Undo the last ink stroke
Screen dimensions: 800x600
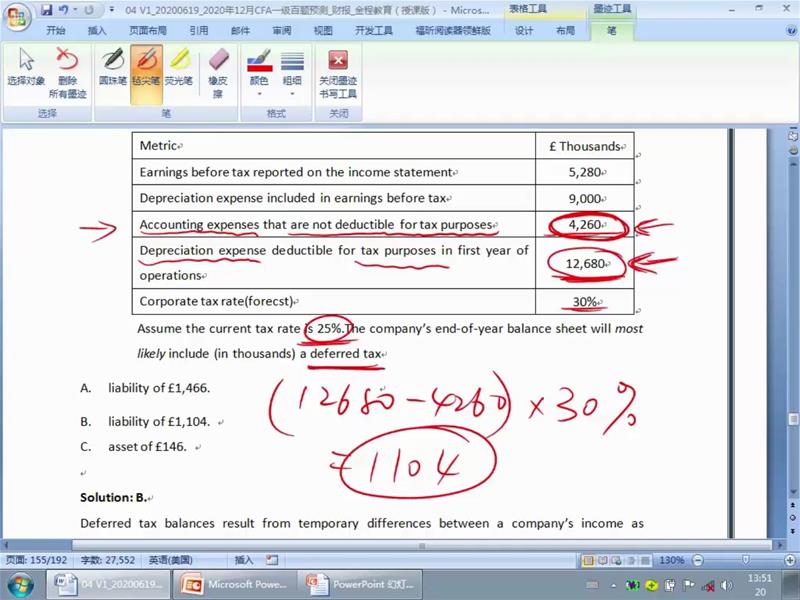(x=64, y=10)
